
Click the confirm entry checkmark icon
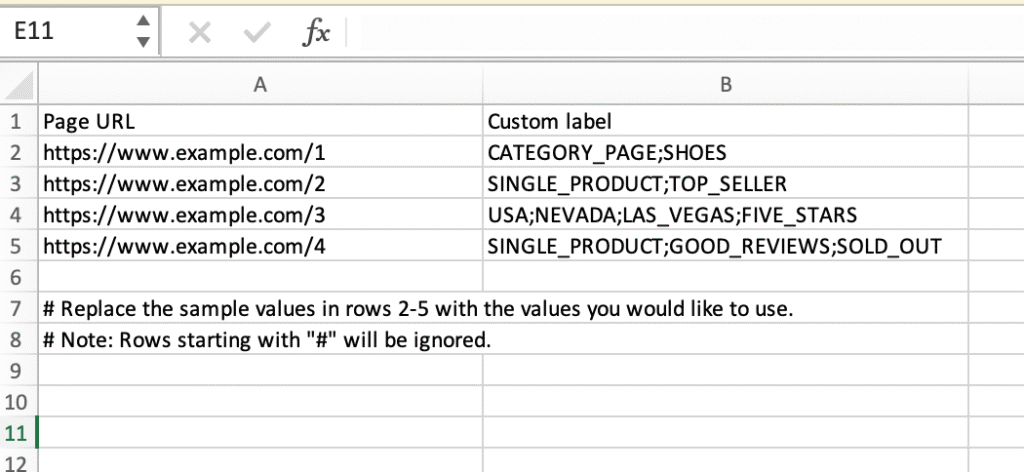click(x=257, y=33)
